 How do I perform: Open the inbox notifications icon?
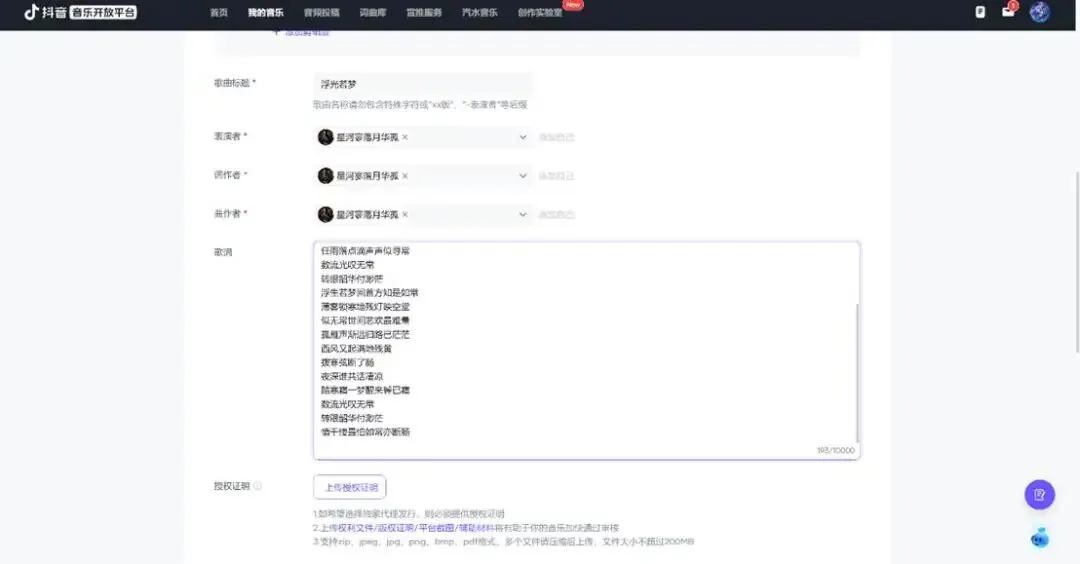tap(1008, 11)
